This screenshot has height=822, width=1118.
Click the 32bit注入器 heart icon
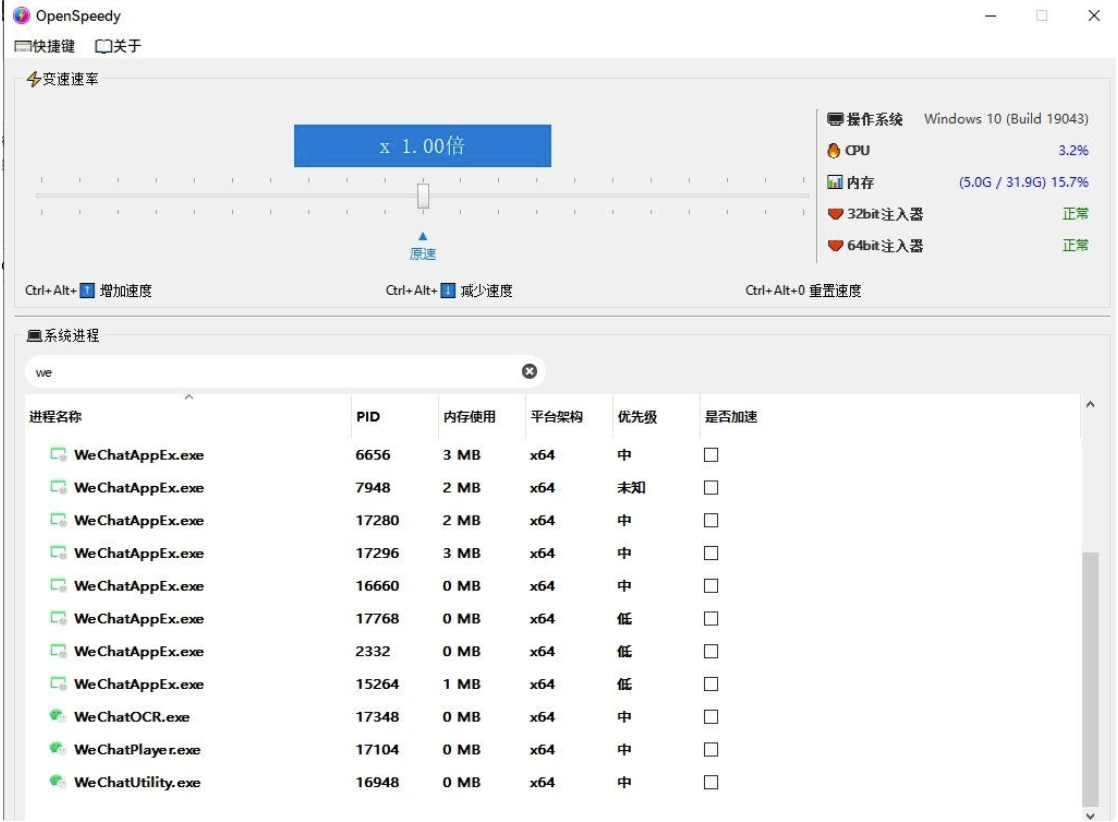[x=835, y=214]
